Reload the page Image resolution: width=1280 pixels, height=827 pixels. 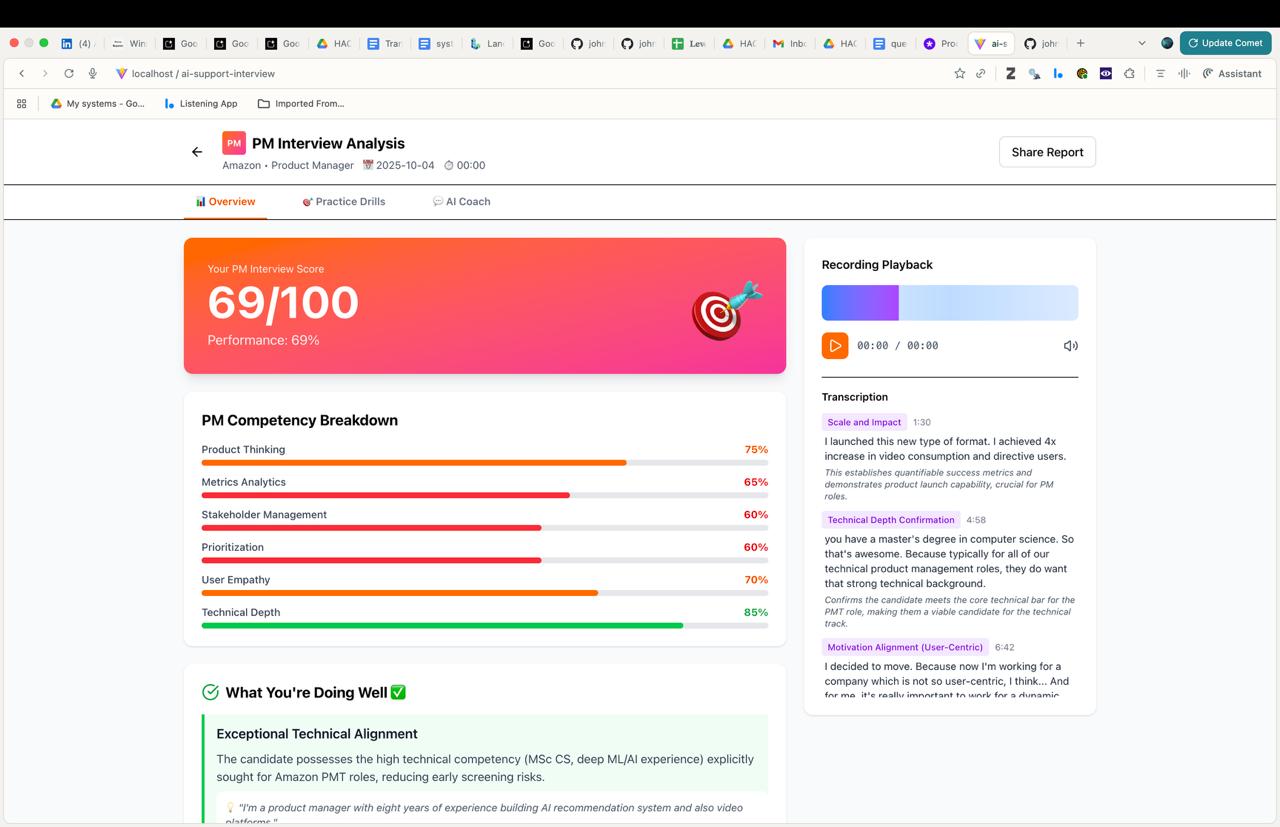click(69, 73)
